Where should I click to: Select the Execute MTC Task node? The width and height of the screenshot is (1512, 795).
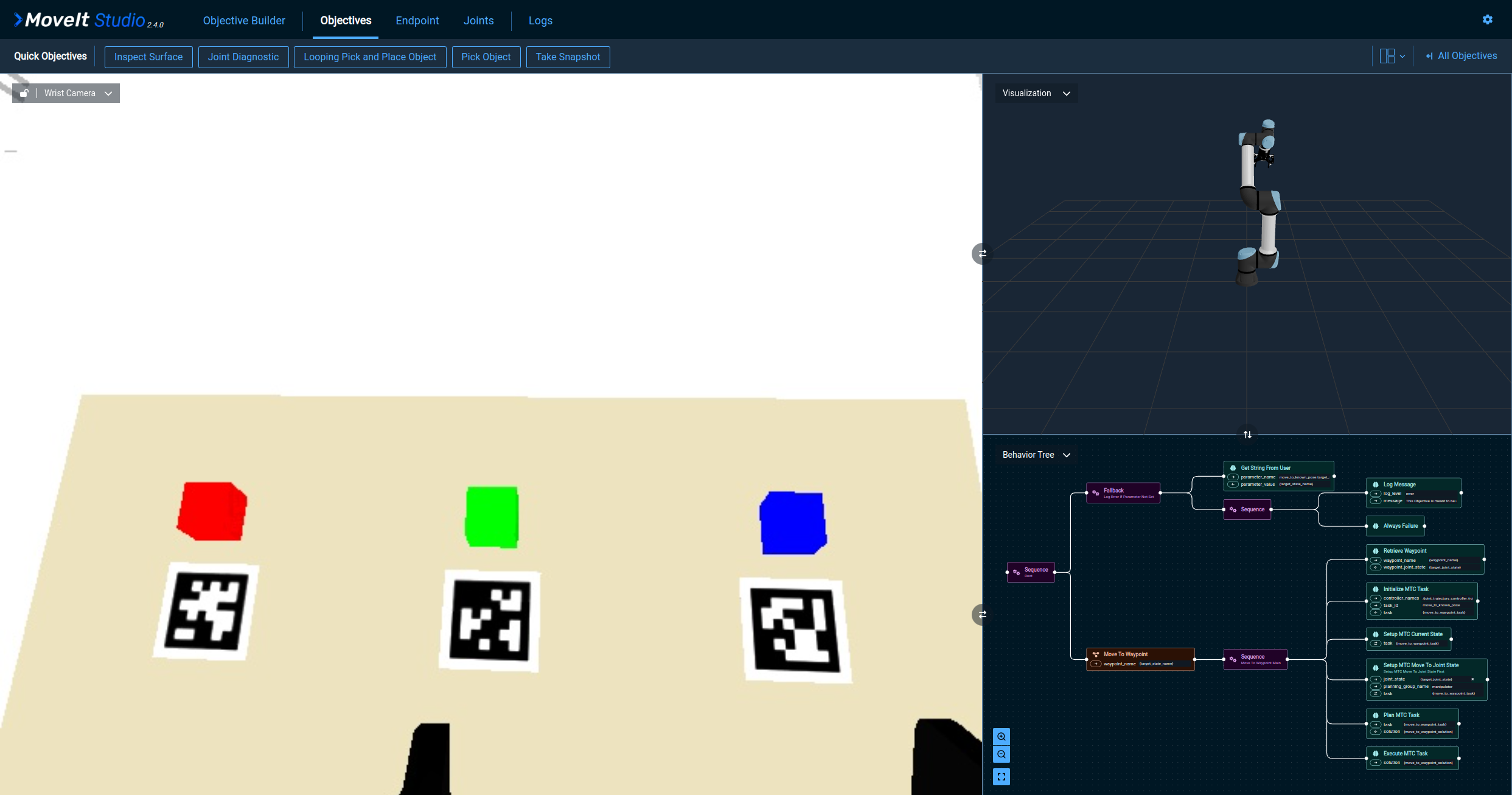(1412, 758)
